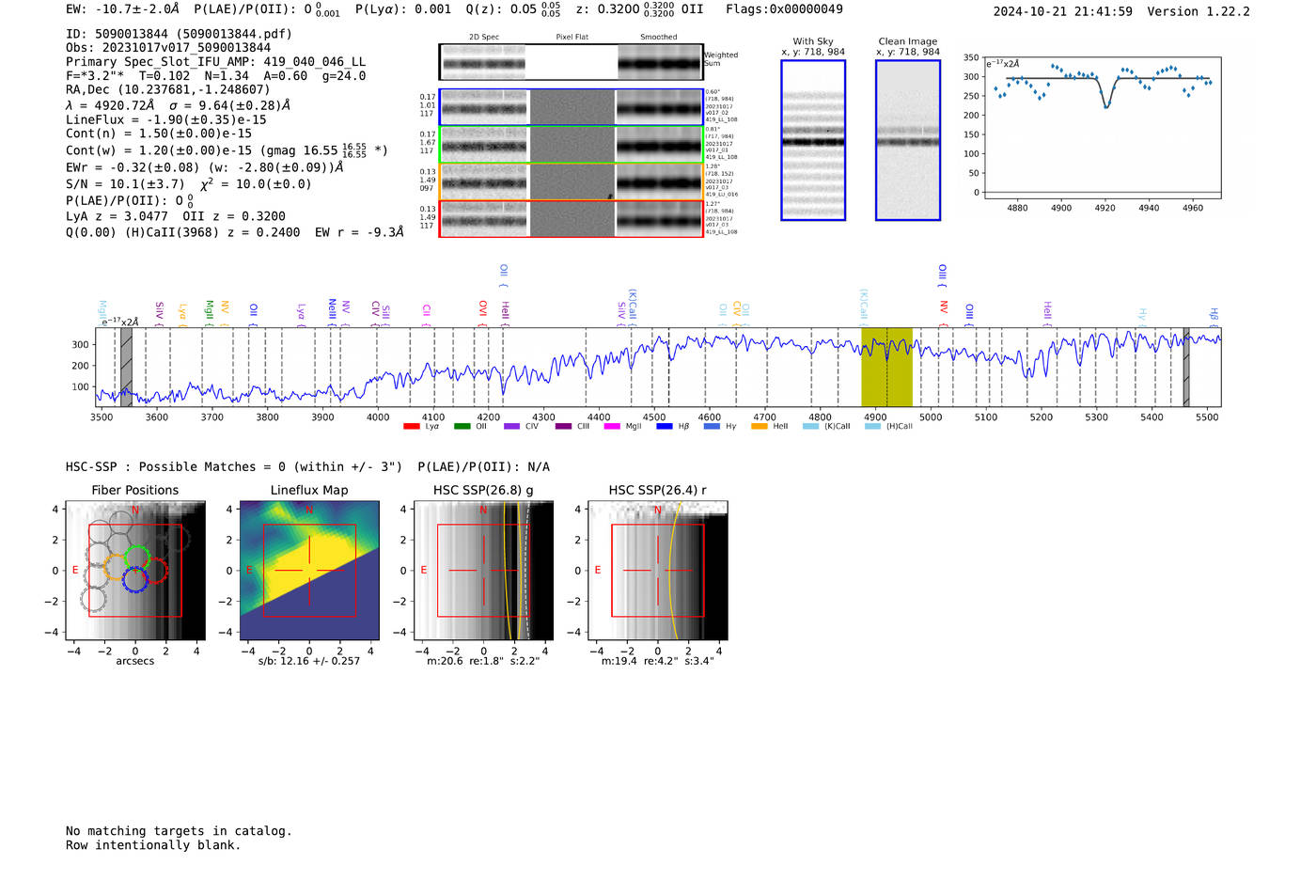Click the orange dashed fiber circle

[117, 566]
